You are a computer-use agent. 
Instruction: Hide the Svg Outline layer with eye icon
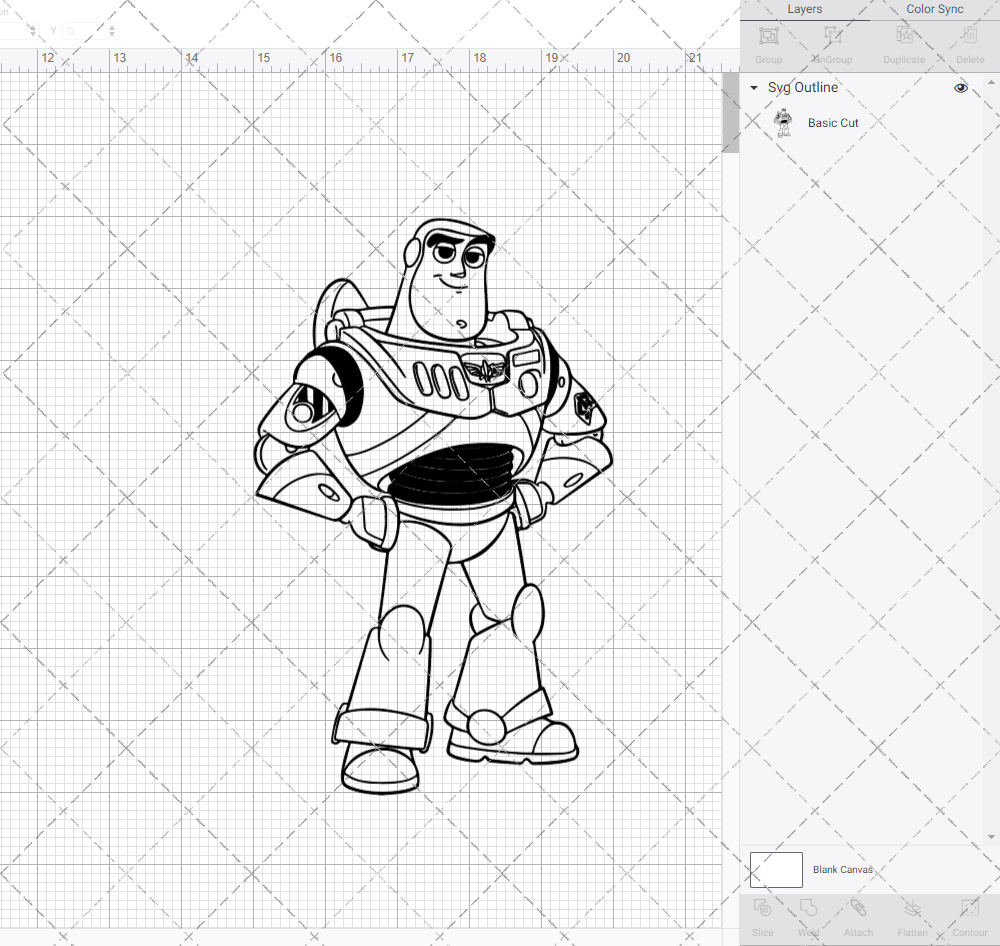click(x=961, y=88)
